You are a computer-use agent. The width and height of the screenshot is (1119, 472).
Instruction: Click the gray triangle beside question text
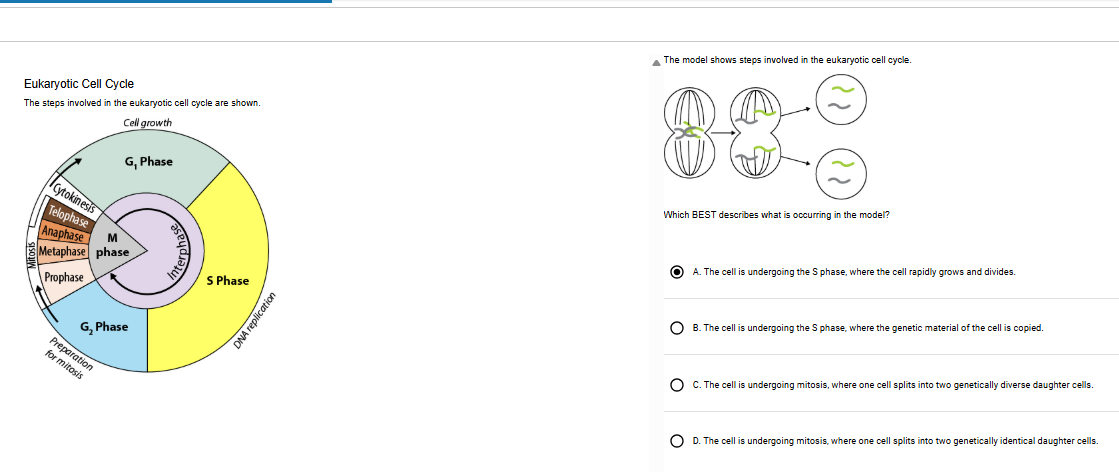(x=657, y=63)
